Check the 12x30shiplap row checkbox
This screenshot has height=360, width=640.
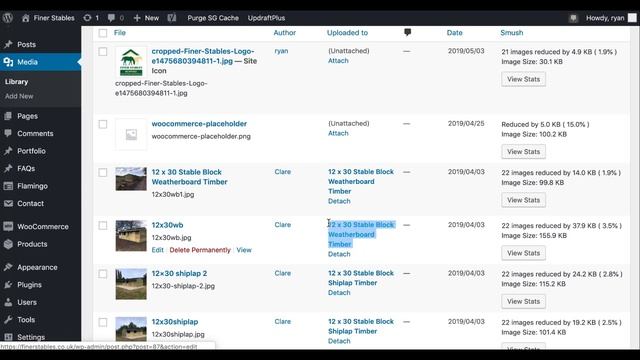coord(103,322)
